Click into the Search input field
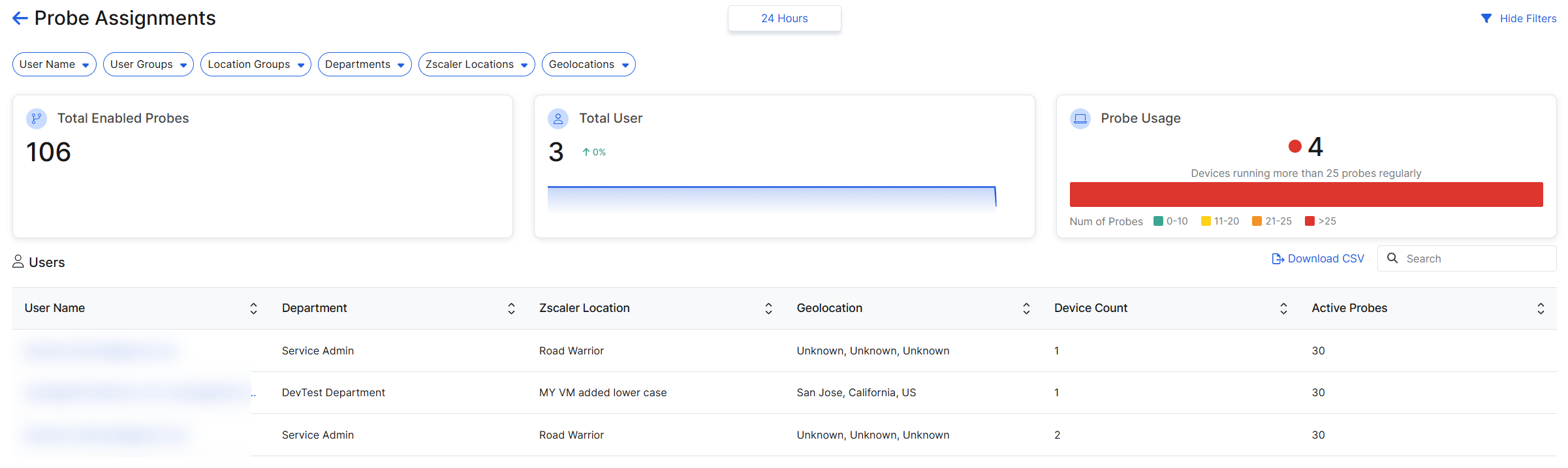This screenshot has width=1568, height=468. tap(1477, 258)
